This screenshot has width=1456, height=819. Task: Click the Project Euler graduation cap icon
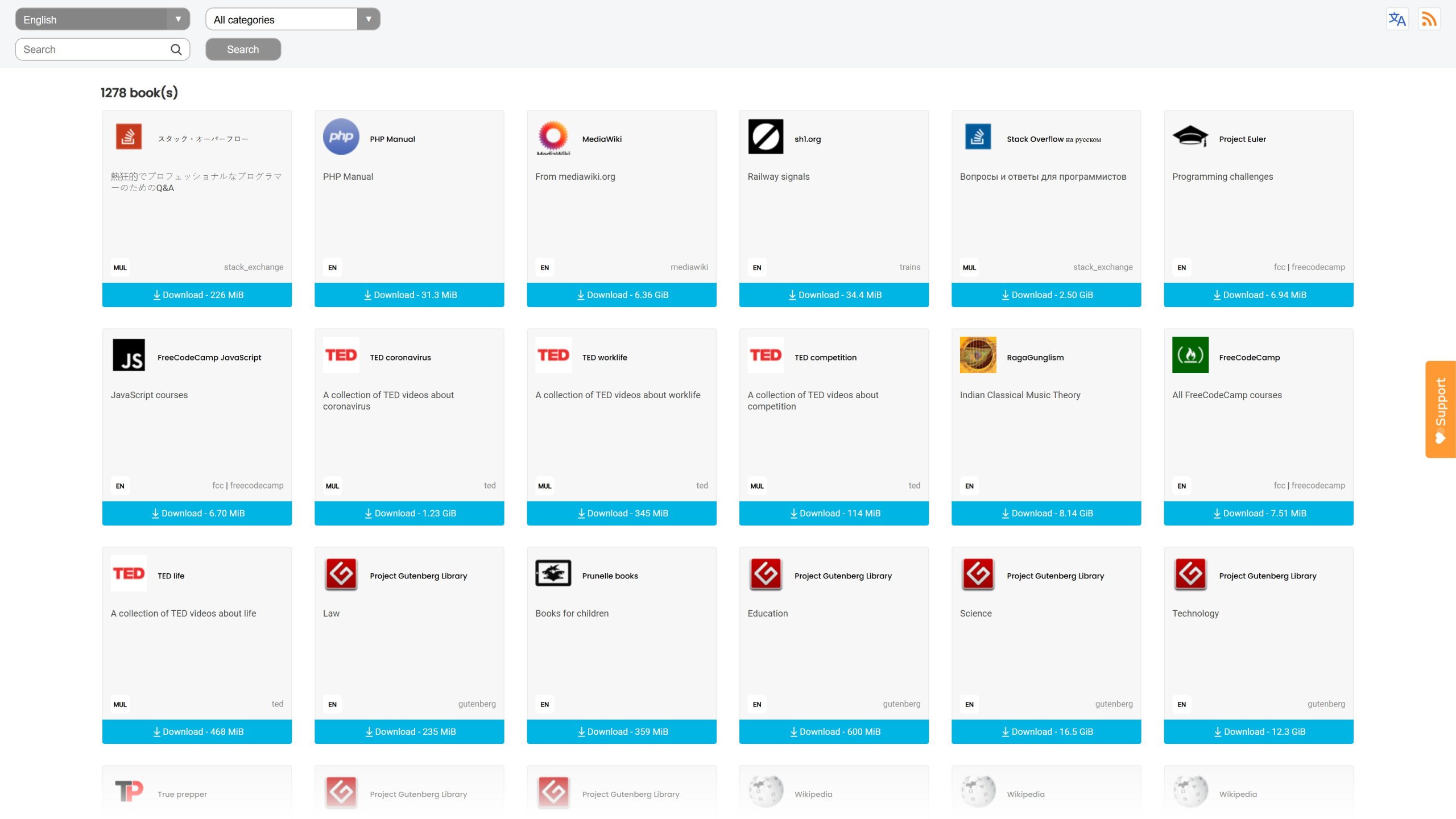coord(1190,136)
